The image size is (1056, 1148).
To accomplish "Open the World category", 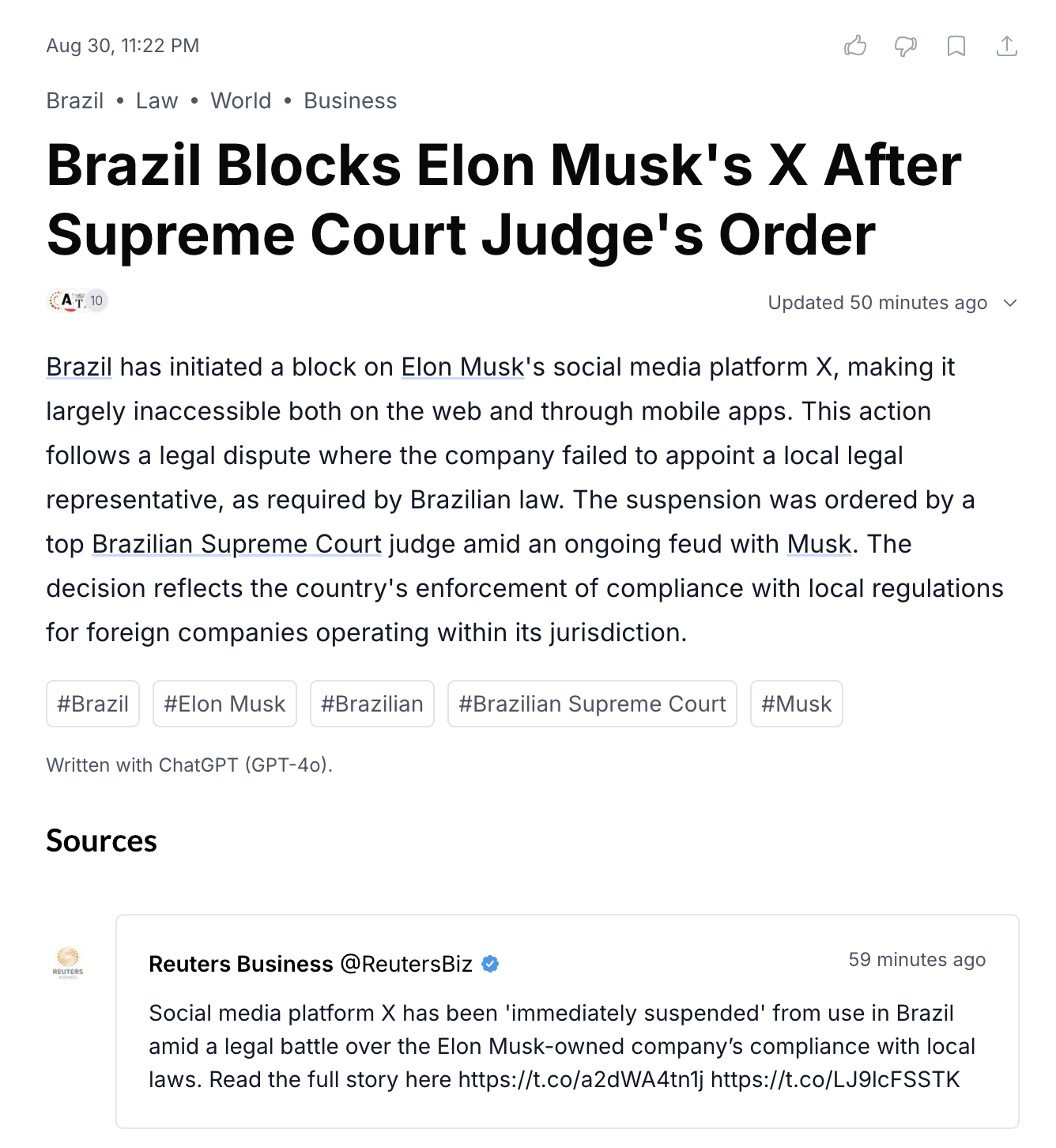I will (241, 101).
